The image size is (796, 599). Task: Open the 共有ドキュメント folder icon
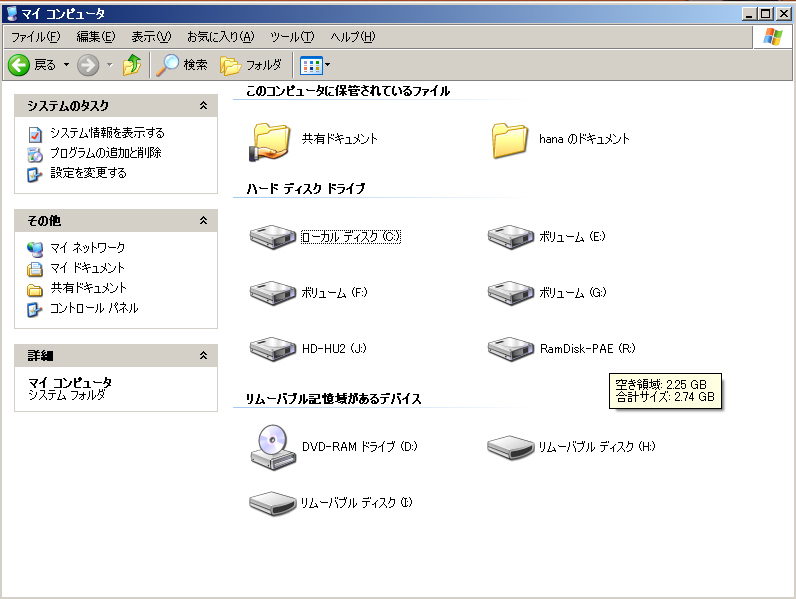[x=270, y=142]
